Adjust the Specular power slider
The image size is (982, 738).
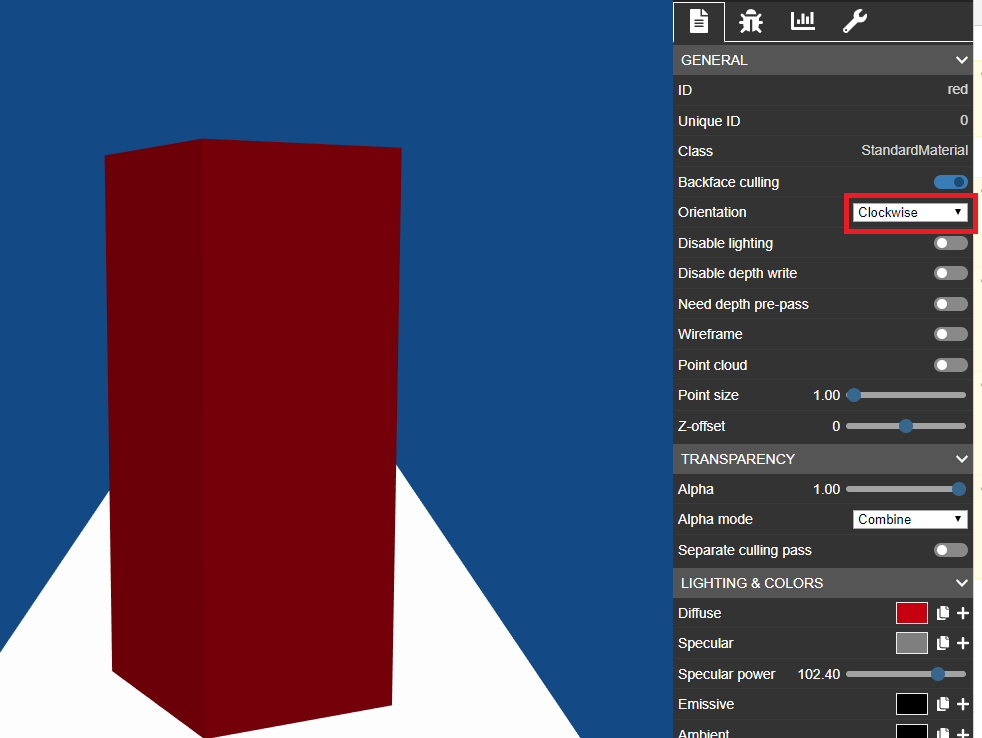click(906, 674)
